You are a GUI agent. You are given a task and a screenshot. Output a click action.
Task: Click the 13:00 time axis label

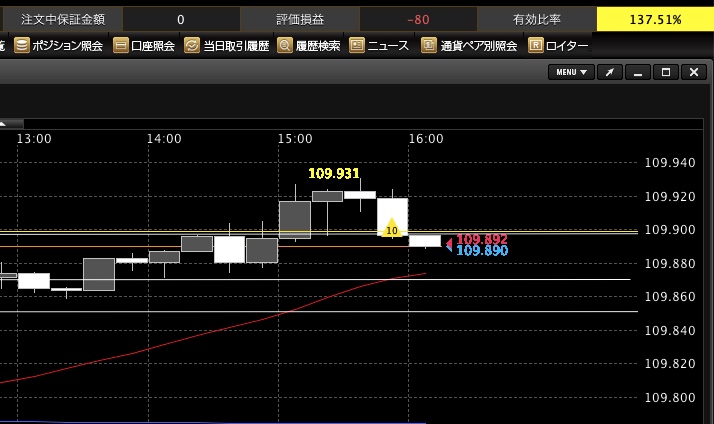34,138
